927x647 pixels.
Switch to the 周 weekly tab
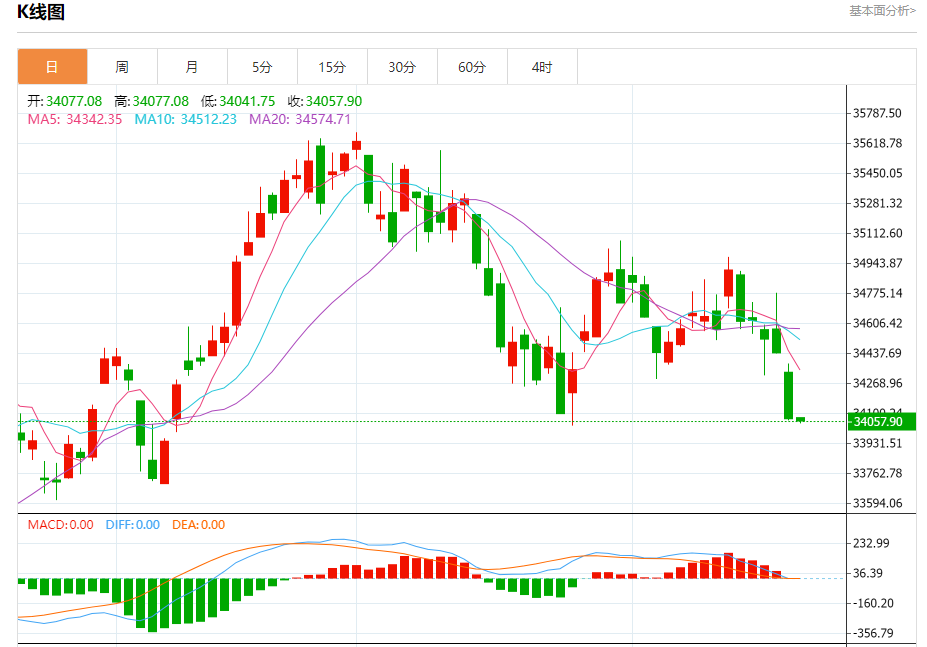[122, 67]
